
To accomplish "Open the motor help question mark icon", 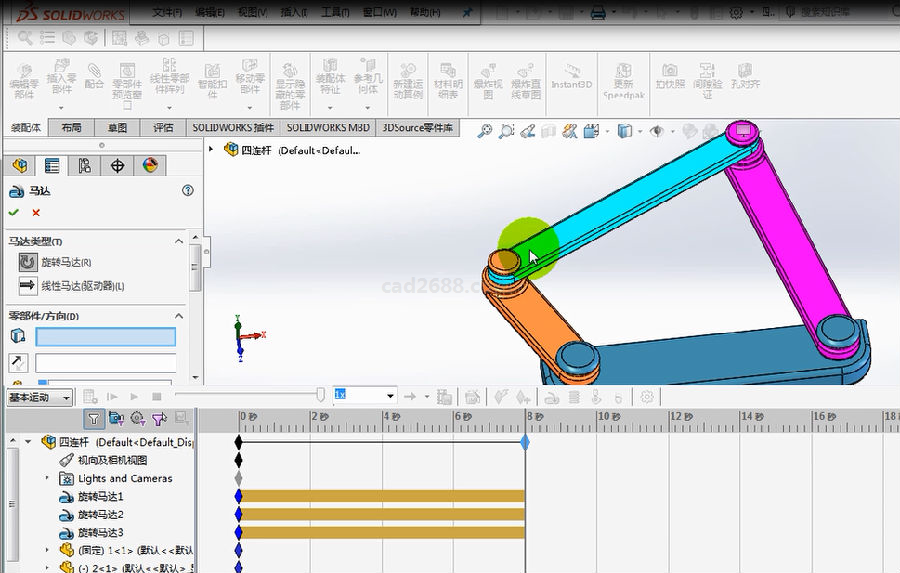I will [x=187, y=190].
